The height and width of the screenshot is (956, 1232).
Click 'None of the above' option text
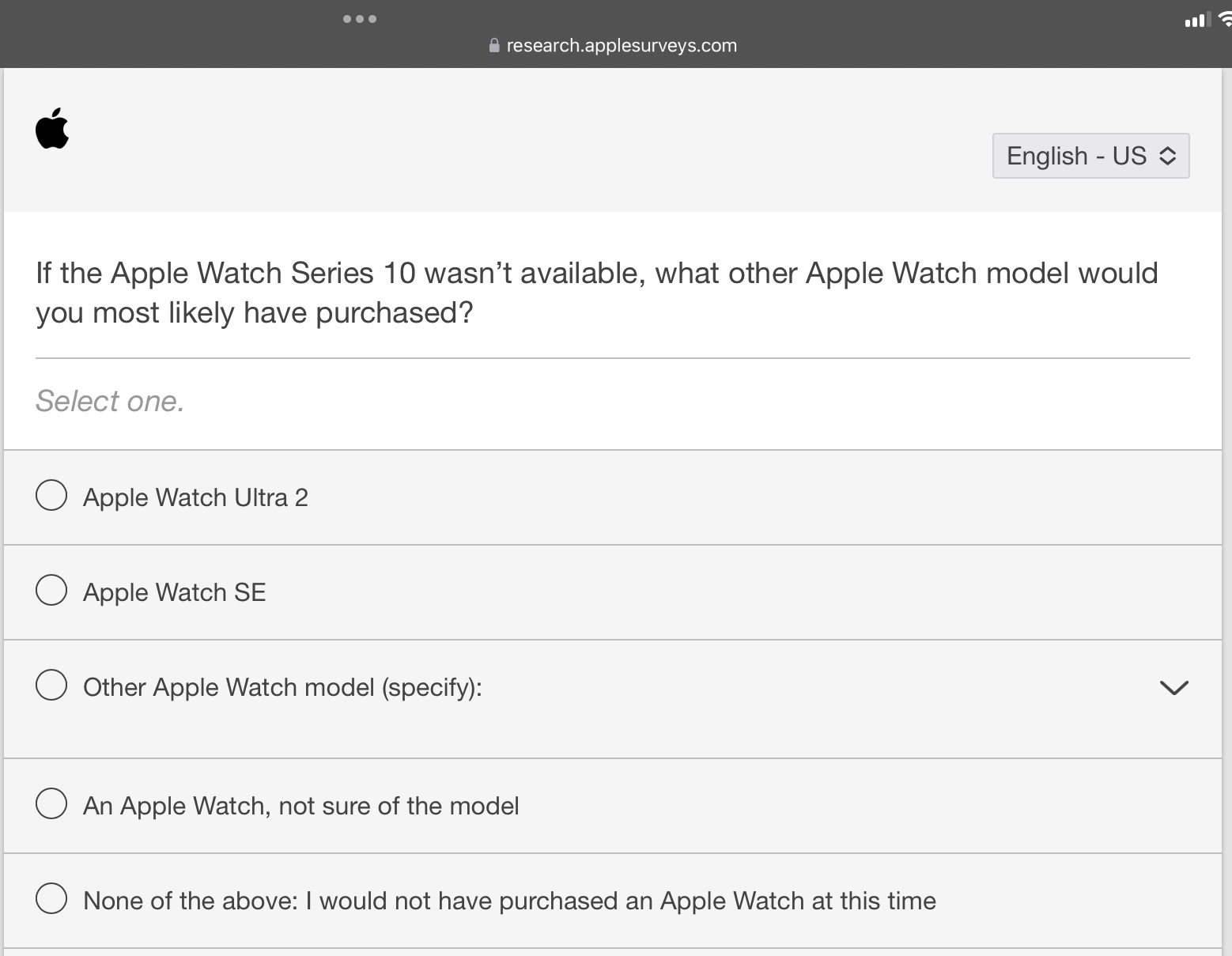[x=509, y=901]
